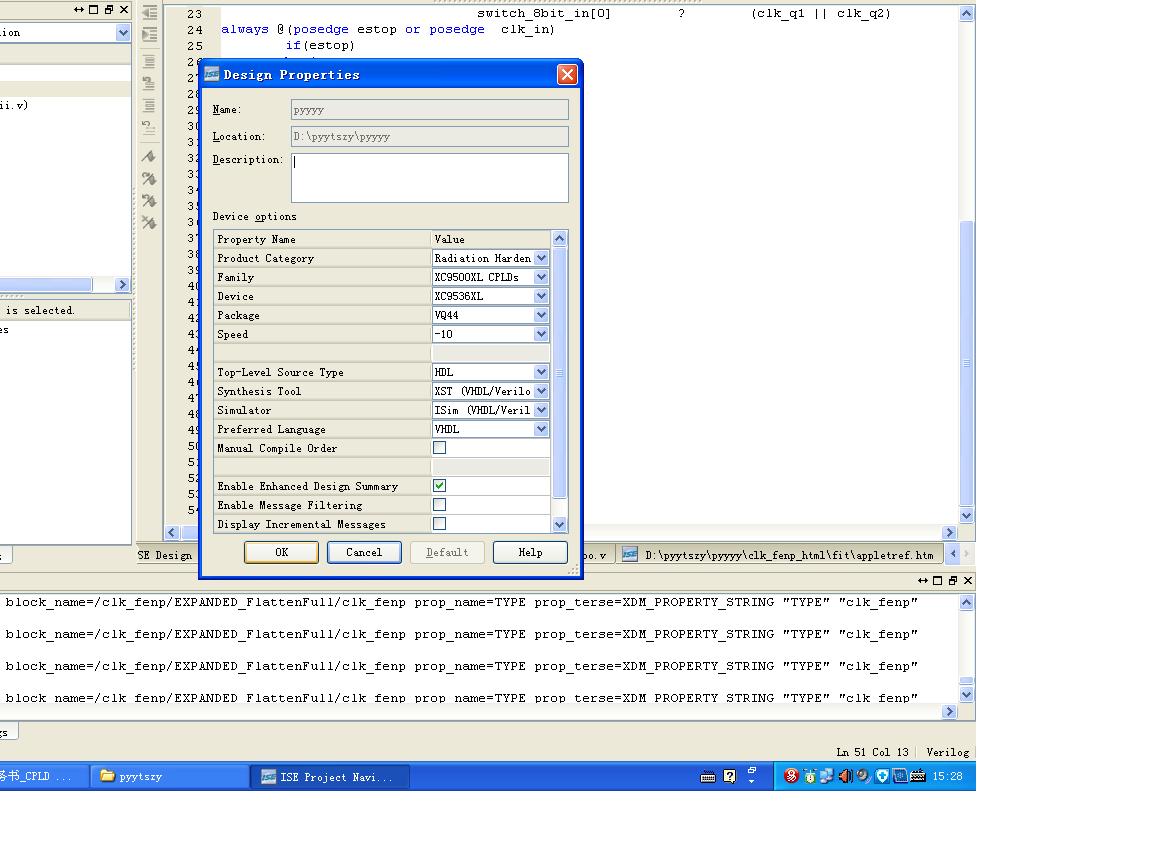This screenshot has width=1152, height=864.
Task: Click the clear all bookmarks flag icon
Action: 149,223
